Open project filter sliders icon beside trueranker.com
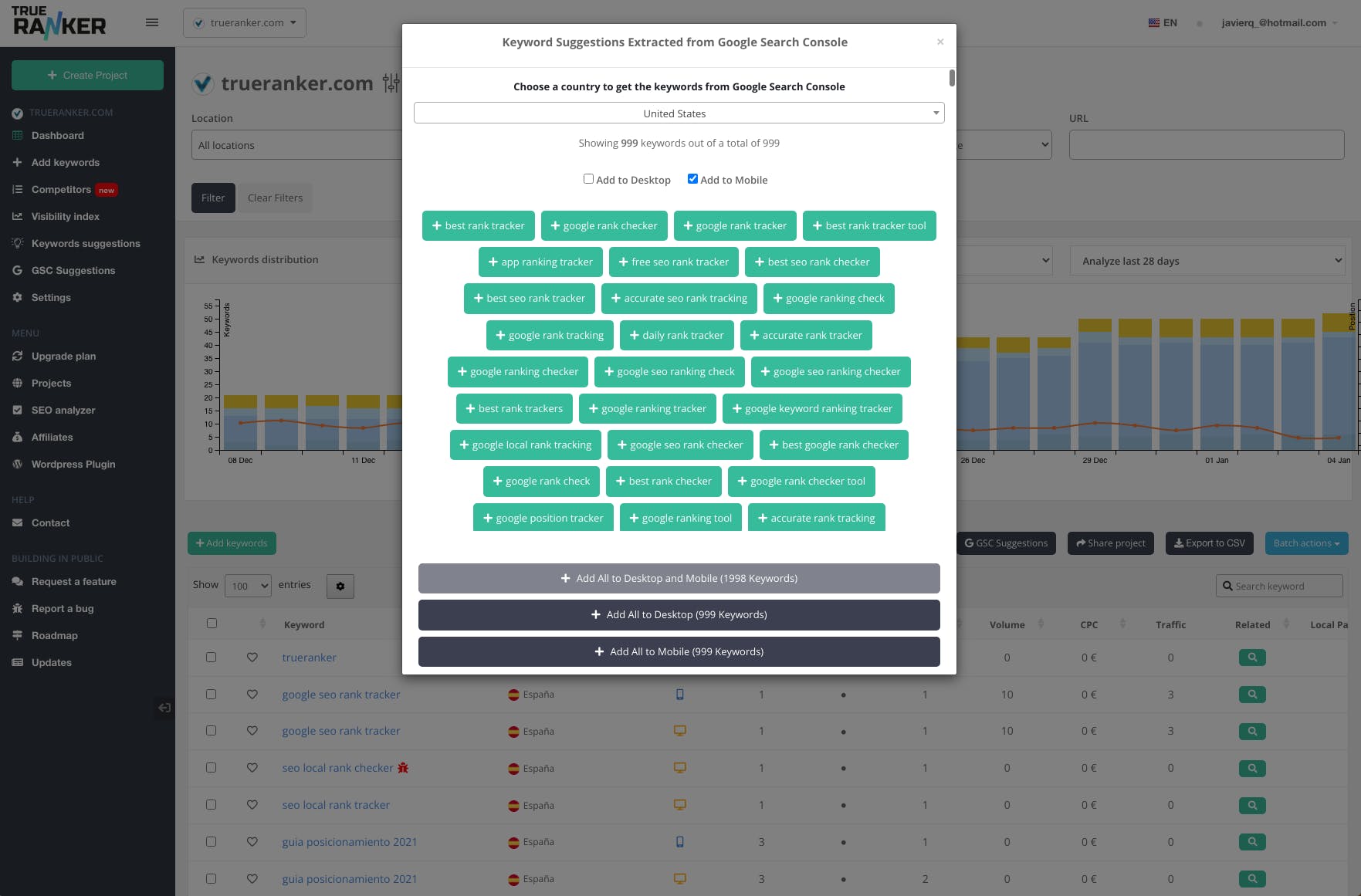Image resolution: width=1361 pixels, height=896 pixels. pos(391,83)
